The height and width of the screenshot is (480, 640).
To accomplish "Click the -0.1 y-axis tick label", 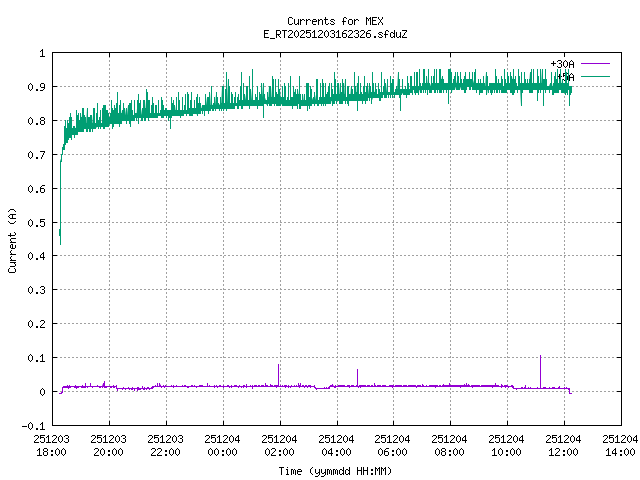I will (34, 426).
